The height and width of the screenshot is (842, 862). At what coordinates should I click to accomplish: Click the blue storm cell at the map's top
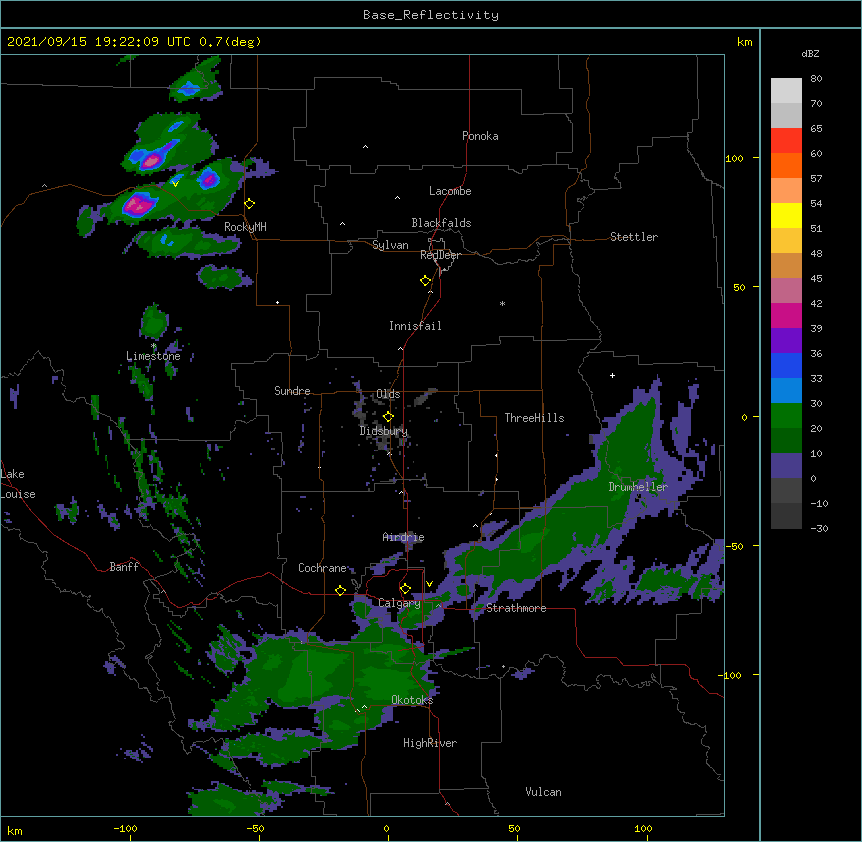[189, 88]
